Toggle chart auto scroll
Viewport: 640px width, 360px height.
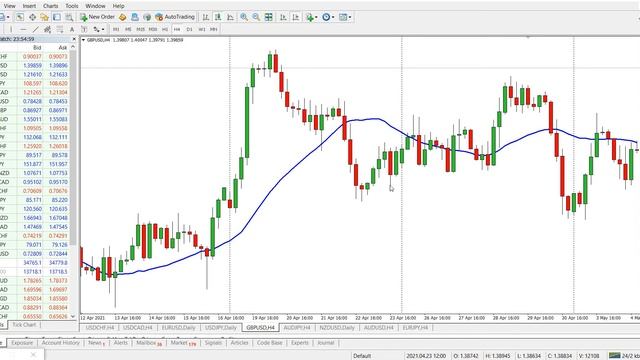click(x=283, y=17)
